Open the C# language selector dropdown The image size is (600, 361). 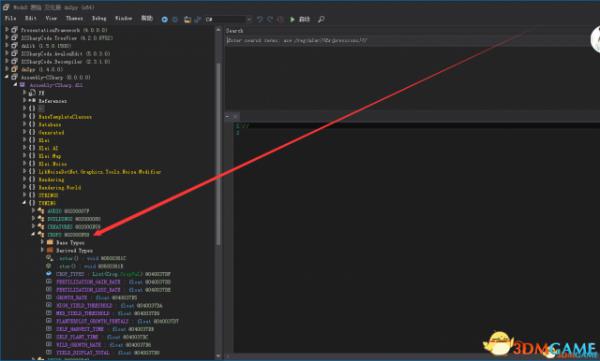(229, 19)
